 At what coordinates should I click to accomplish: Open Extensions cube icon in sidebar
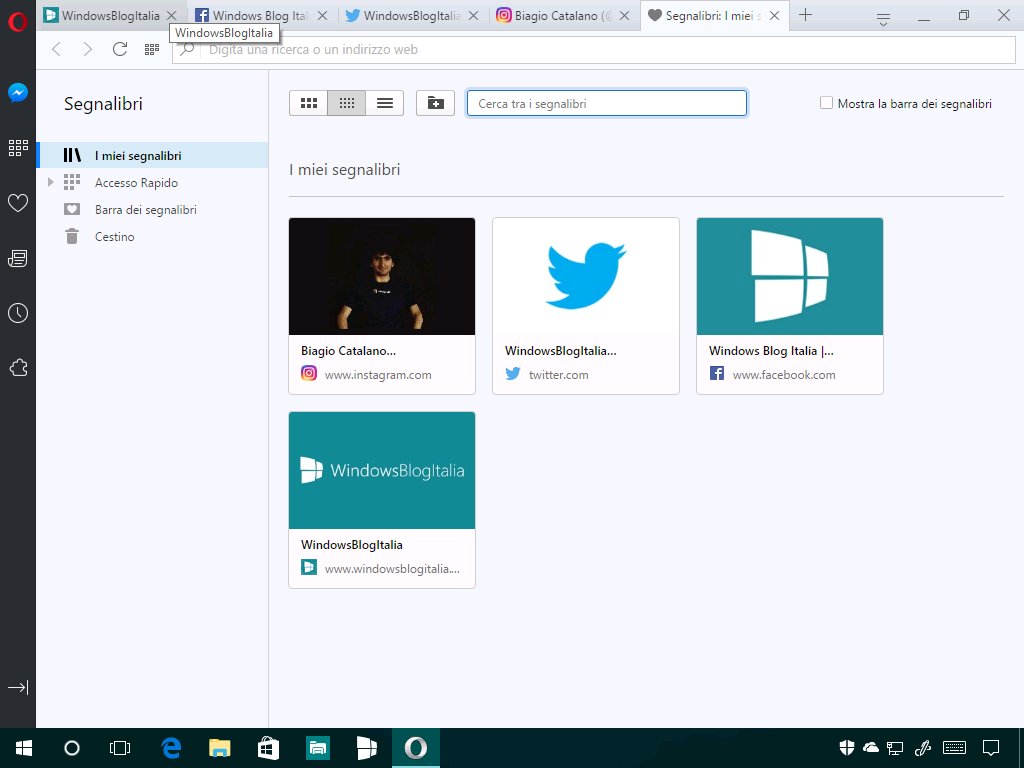(x=18, y=368)
